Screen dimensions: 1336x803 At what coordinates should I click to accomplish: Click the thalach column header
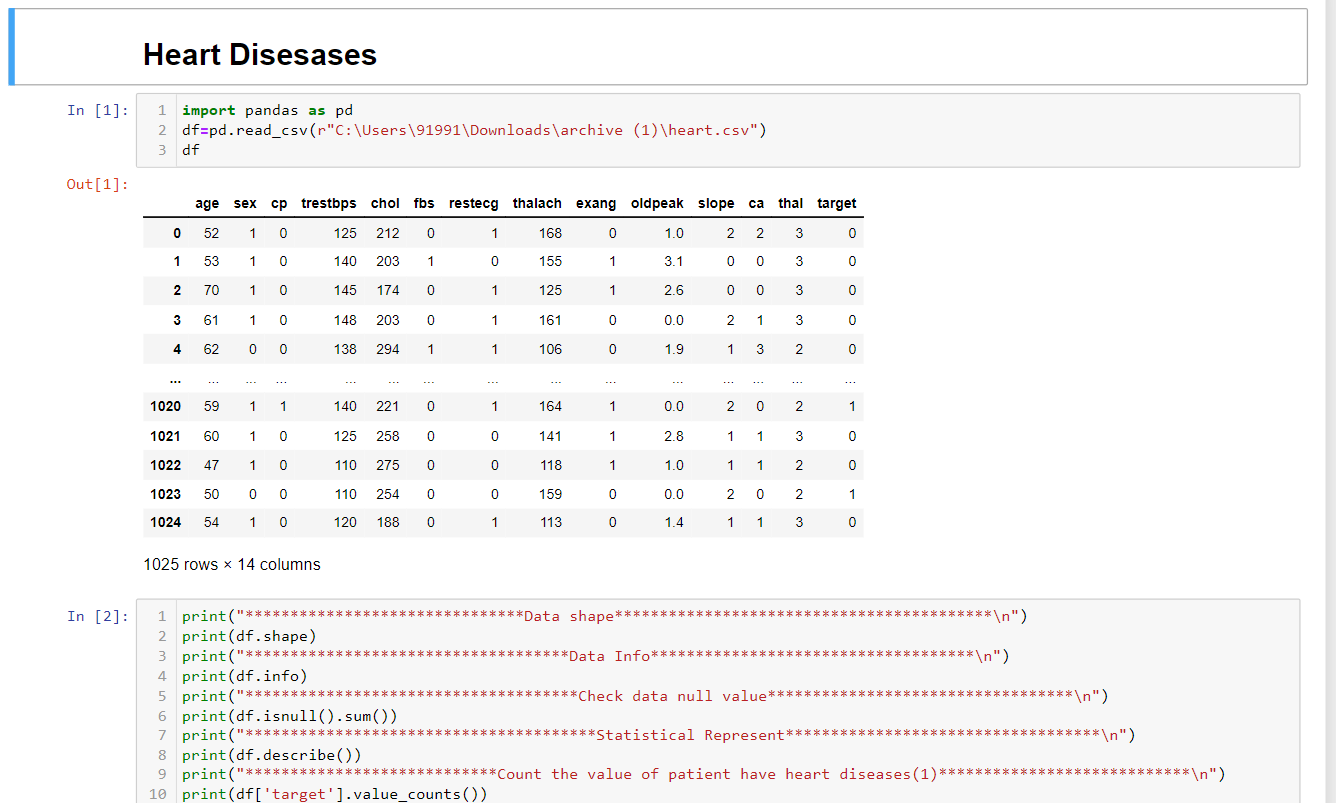pos(537,203)
